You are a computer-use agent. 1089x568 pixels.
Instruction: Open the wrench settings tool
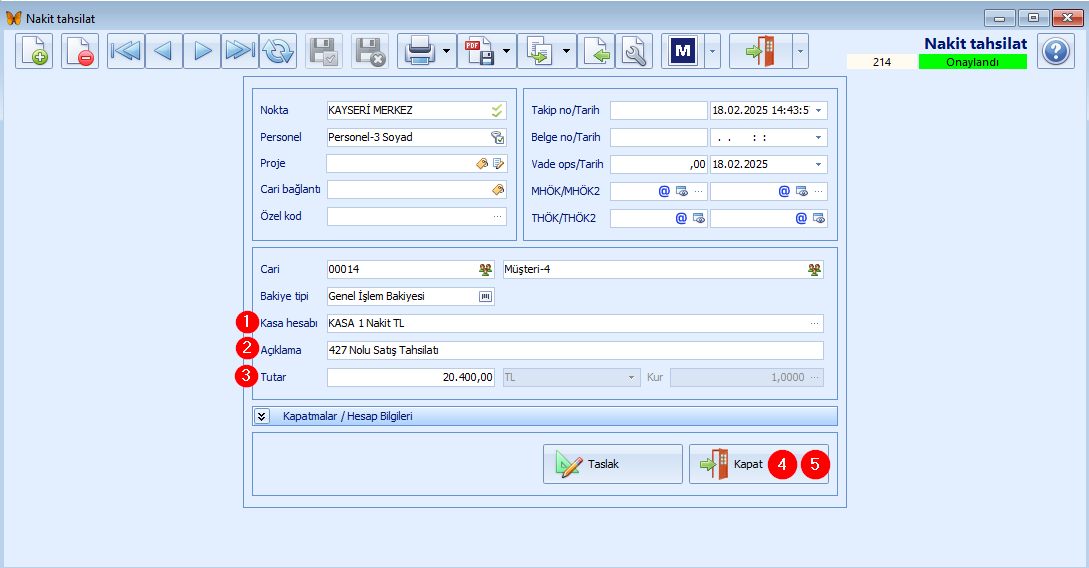(x=634, y=51)
